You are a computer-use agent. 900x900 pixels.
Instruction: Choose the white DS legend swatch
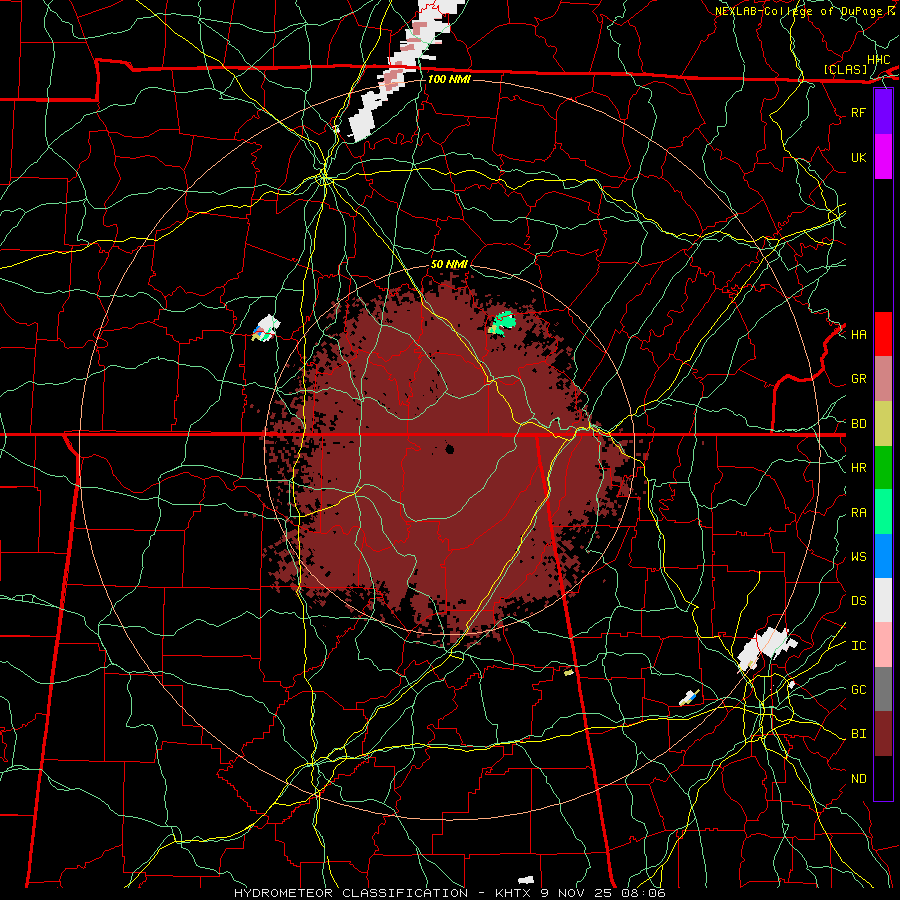[883, 600]
